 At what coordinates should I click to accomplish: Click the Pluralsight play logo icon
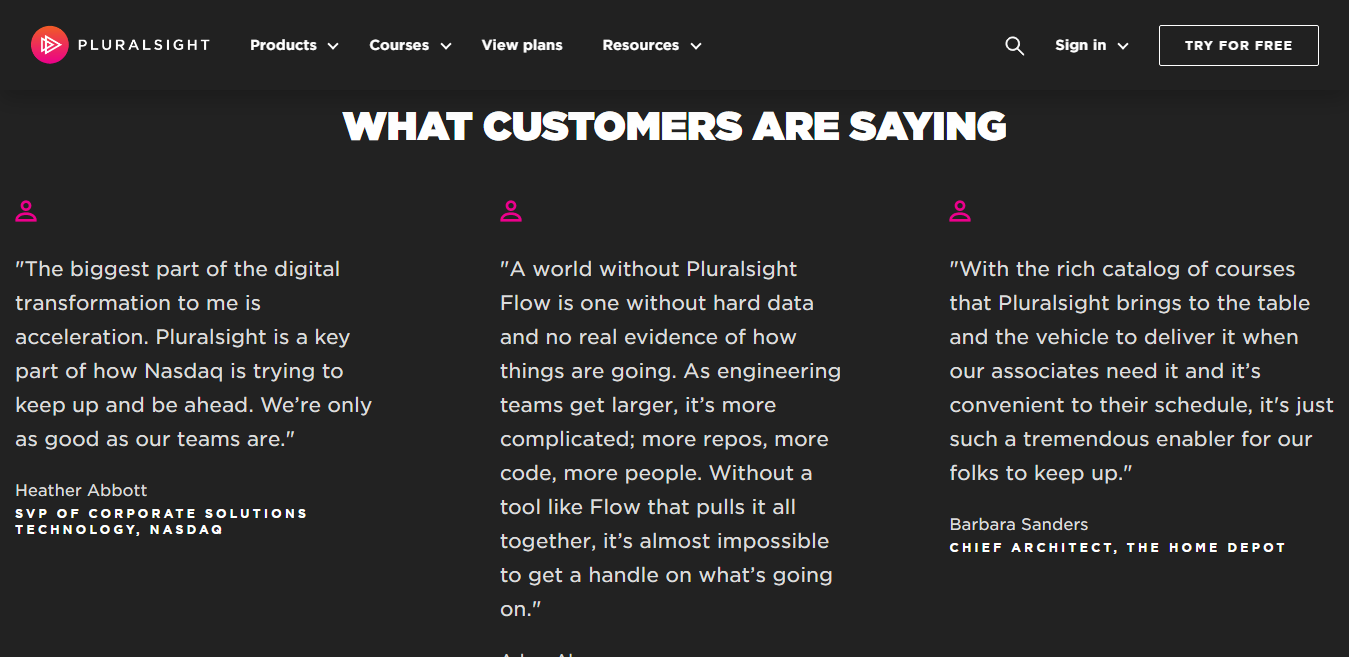point(49,45)
